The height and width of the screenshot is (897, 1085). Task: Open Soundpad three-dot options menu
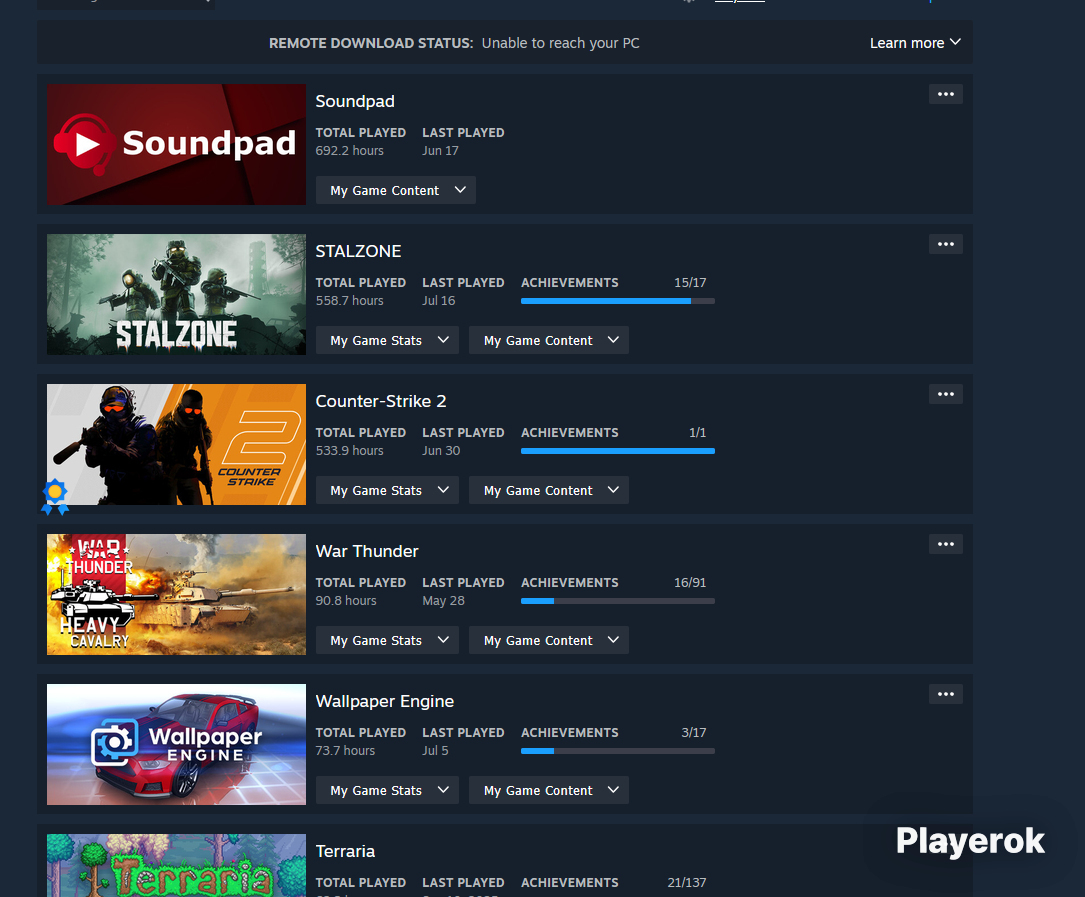click(x=945, y=94)
